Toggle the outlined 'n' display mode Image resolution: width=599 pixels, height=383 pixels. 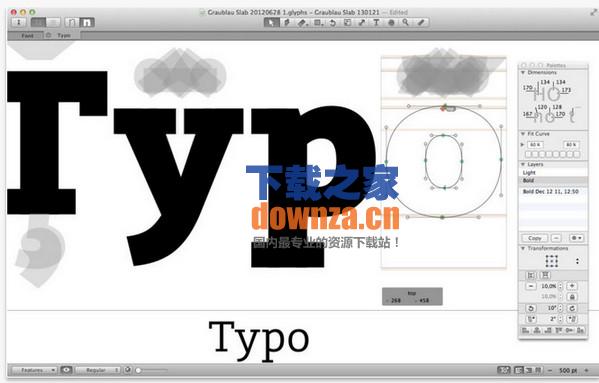[72, 23]
